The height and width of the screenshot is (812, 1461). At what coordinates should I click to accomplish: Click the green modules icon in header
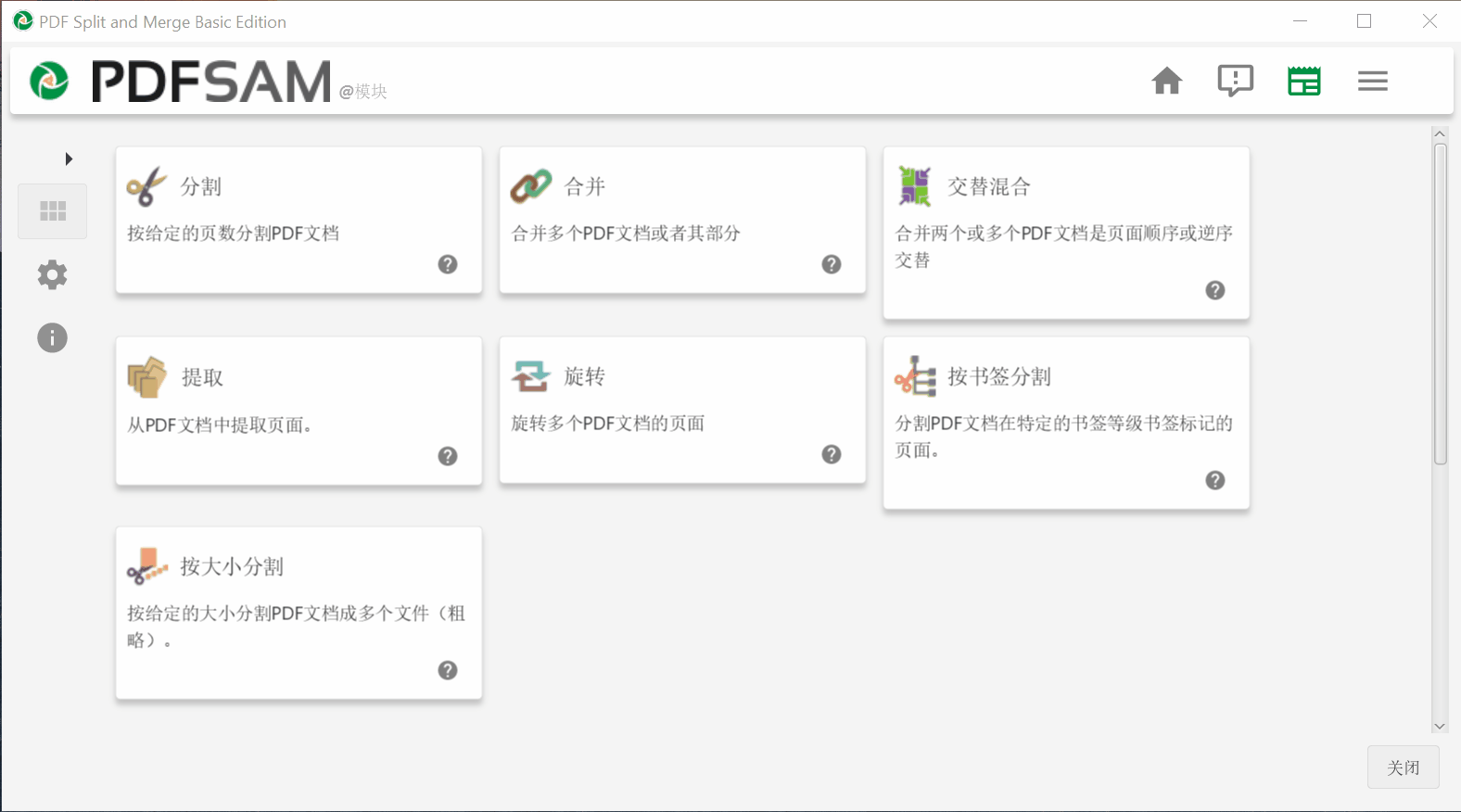tap(1304, 81)
